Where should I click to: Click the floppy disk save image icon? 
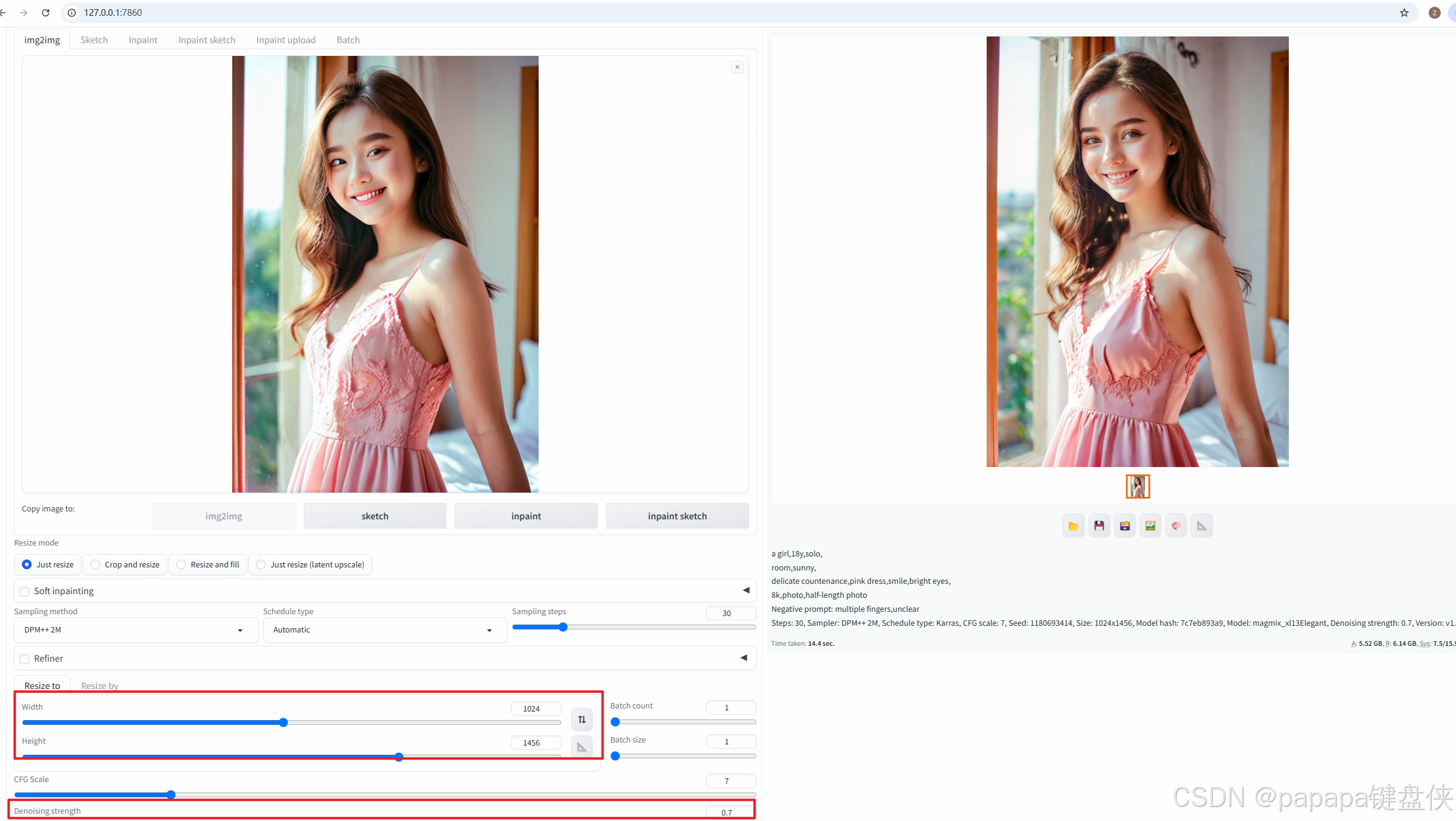(1099, 526)
